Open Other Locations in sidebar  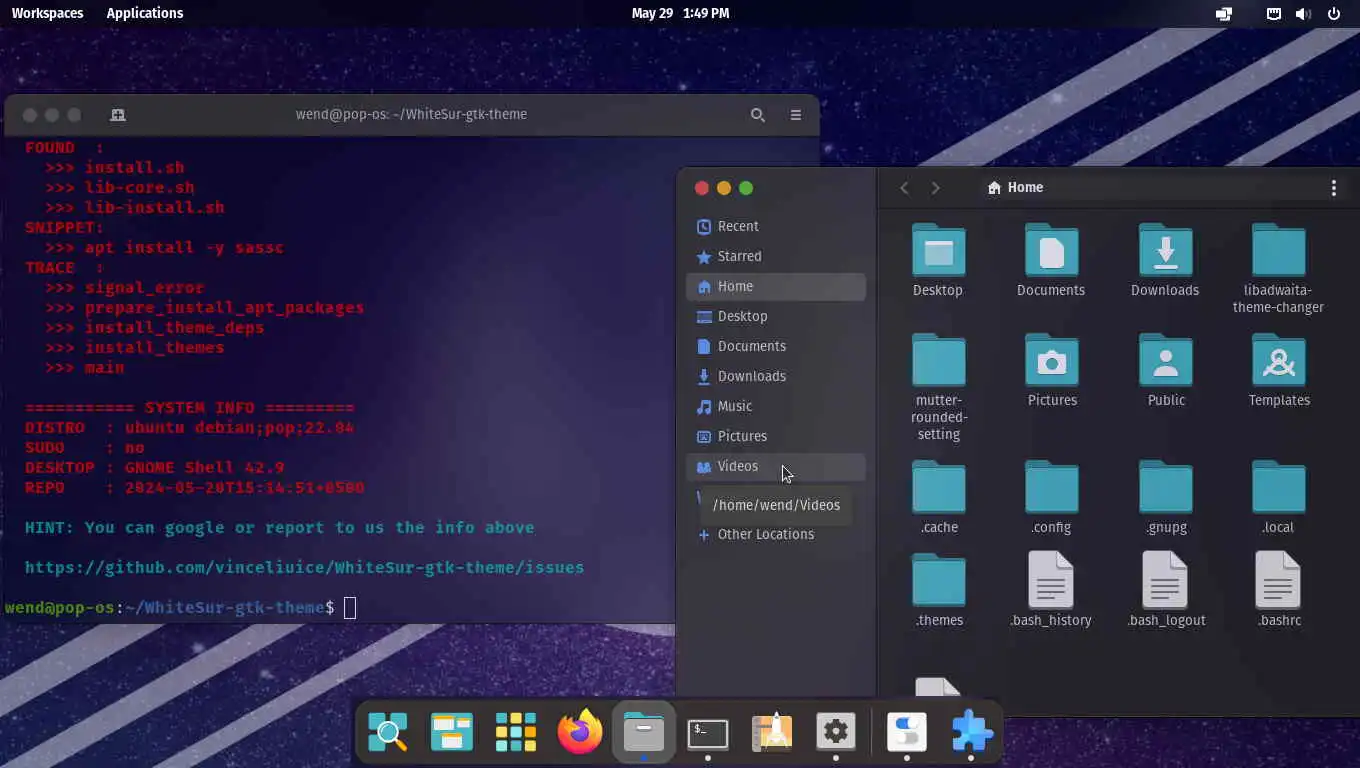click(776, 534)
